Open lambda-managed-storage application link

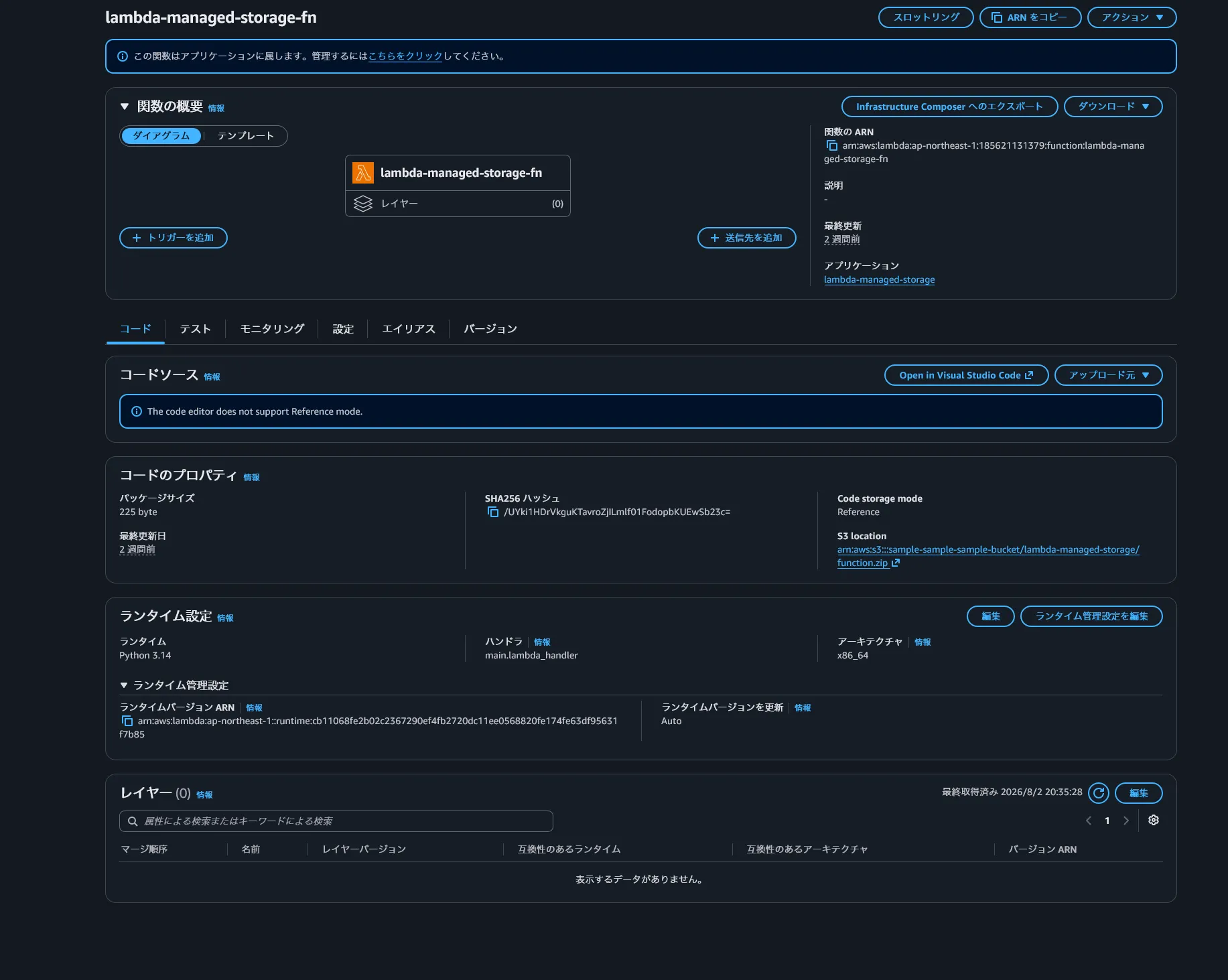(x=879, y=280)
